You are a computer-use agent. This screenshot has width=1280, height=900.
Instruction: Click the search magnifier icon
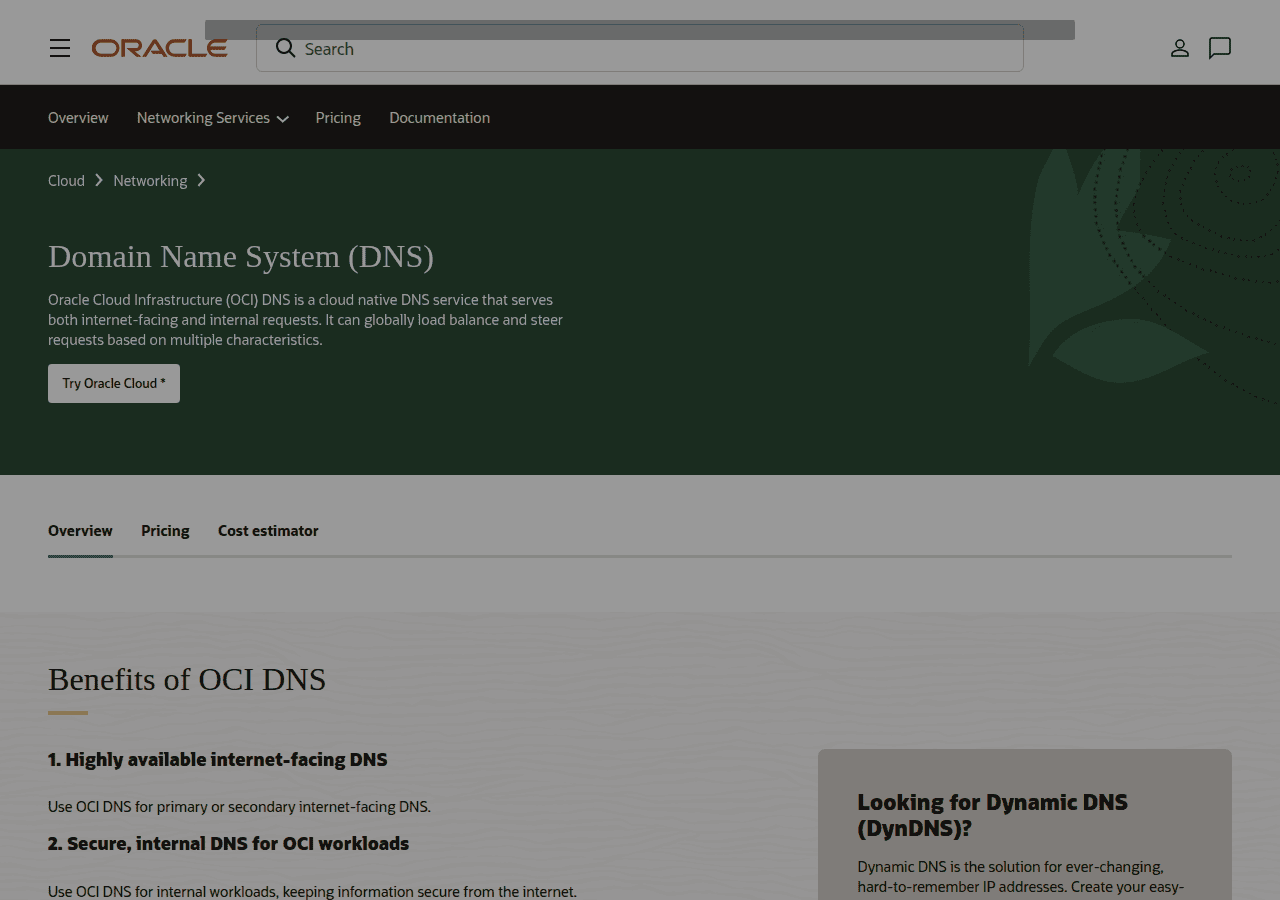(x=285, y=48)
